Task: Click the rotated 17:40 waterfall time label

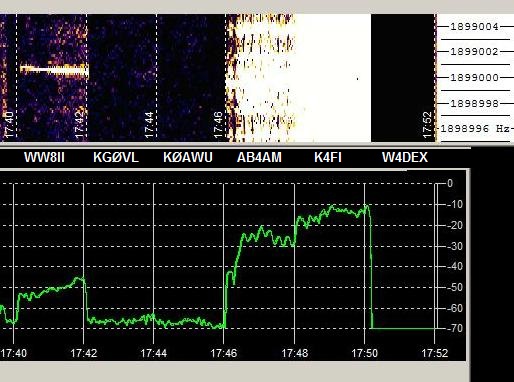Action: [x=9, y=124]
